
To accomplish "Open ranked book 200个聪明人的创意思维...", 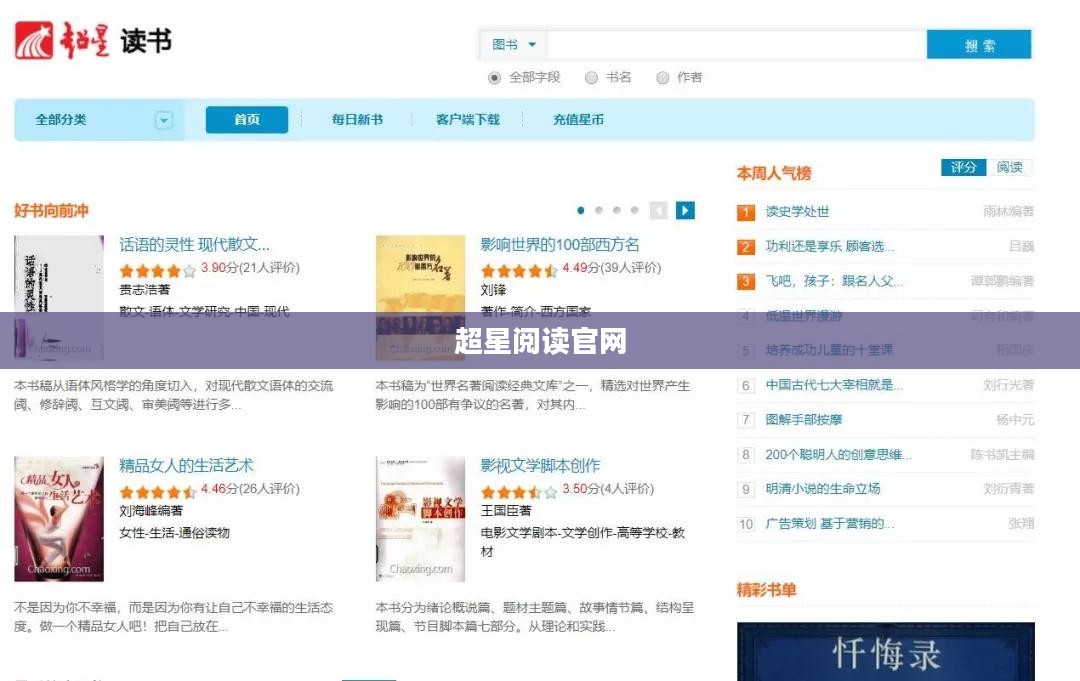I will pos(838,454).
